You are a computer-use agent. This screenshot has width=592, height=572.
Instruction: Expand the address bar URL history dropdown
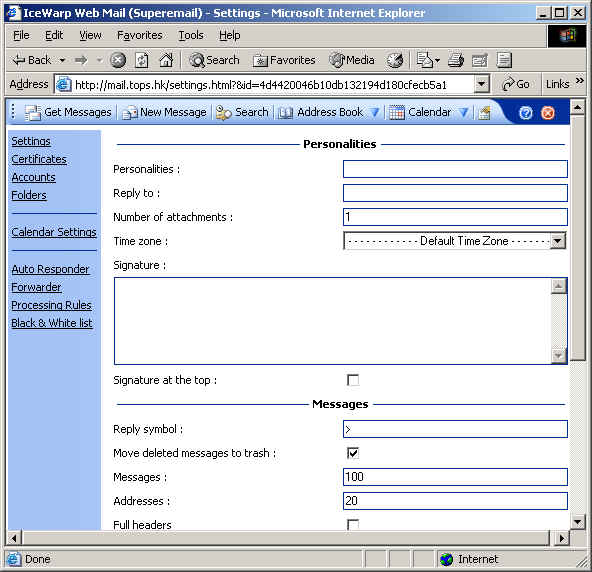click(481, 84)
